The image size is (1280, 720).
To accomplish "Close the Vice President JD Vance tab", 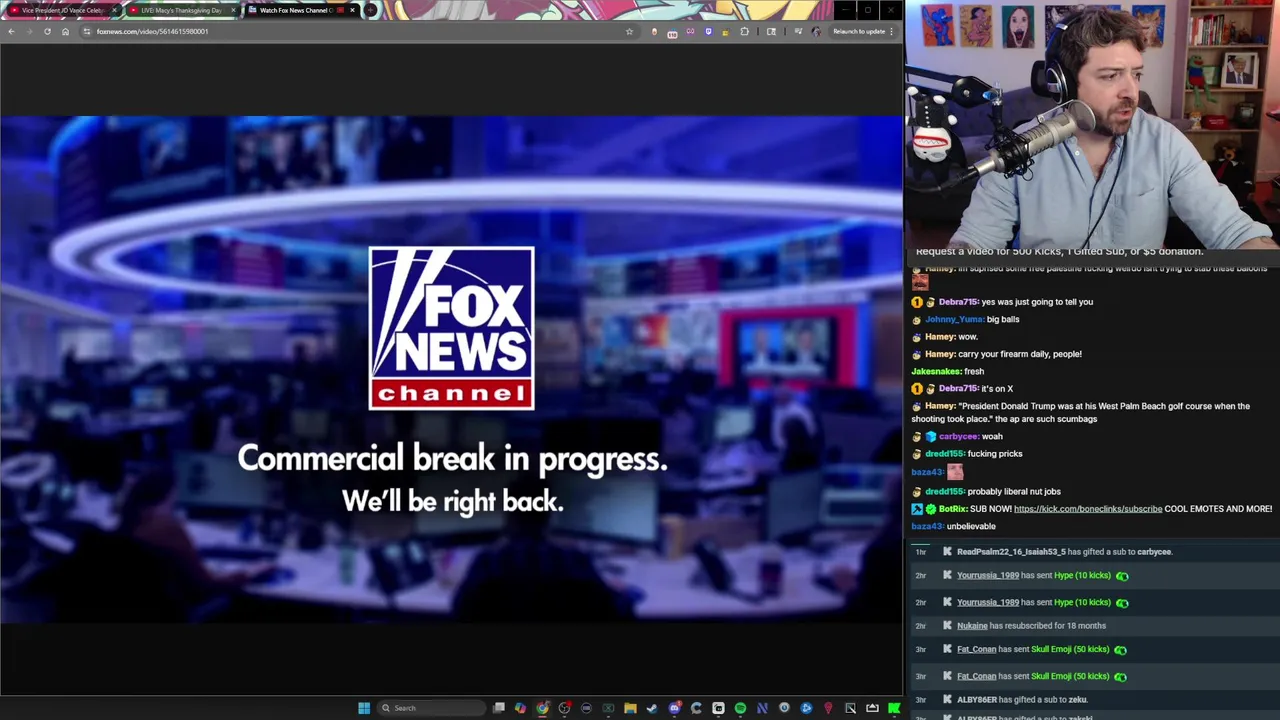I will [x=114, y=10].
